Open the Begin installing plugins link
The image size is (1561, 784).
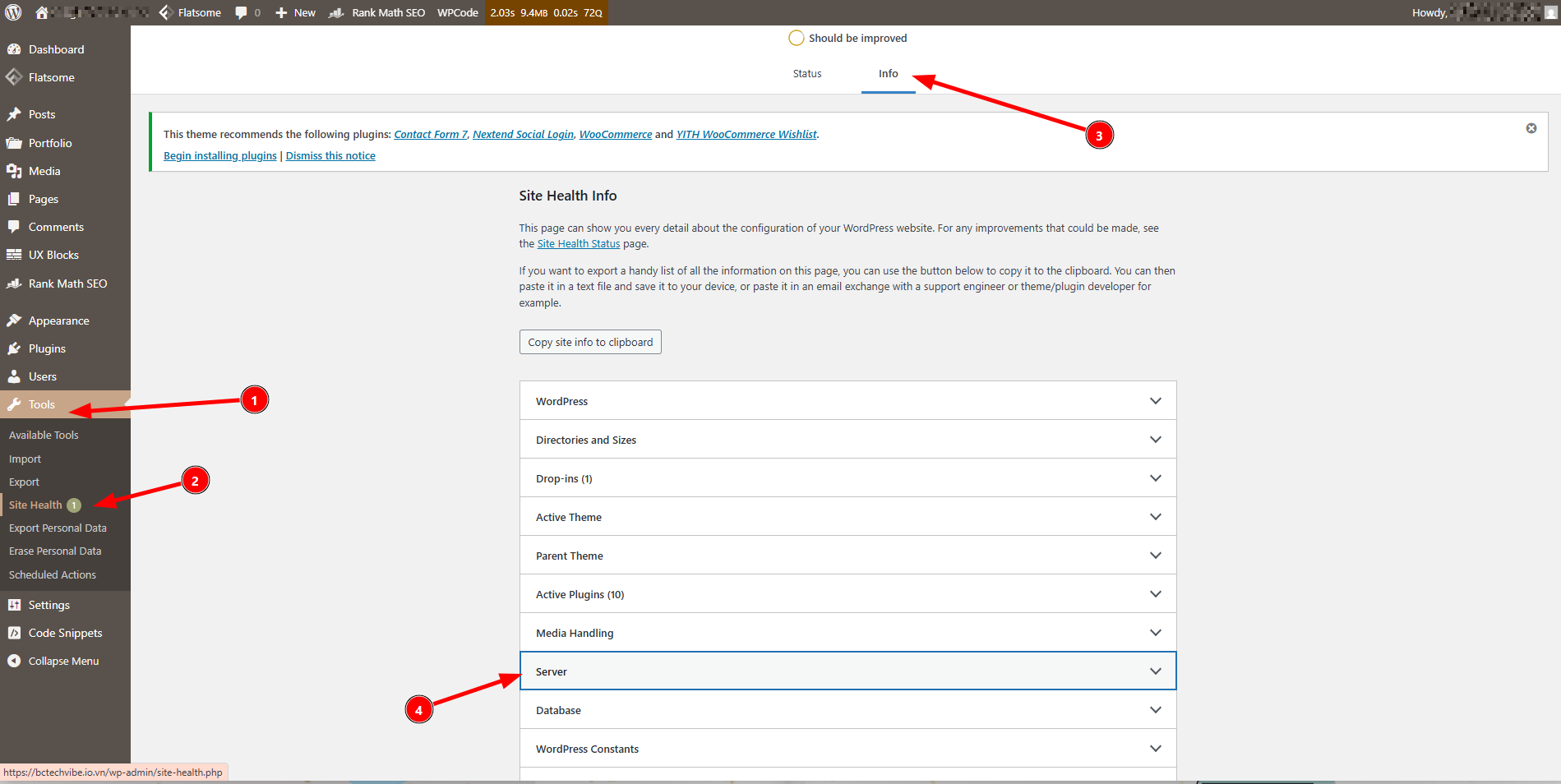219,156
